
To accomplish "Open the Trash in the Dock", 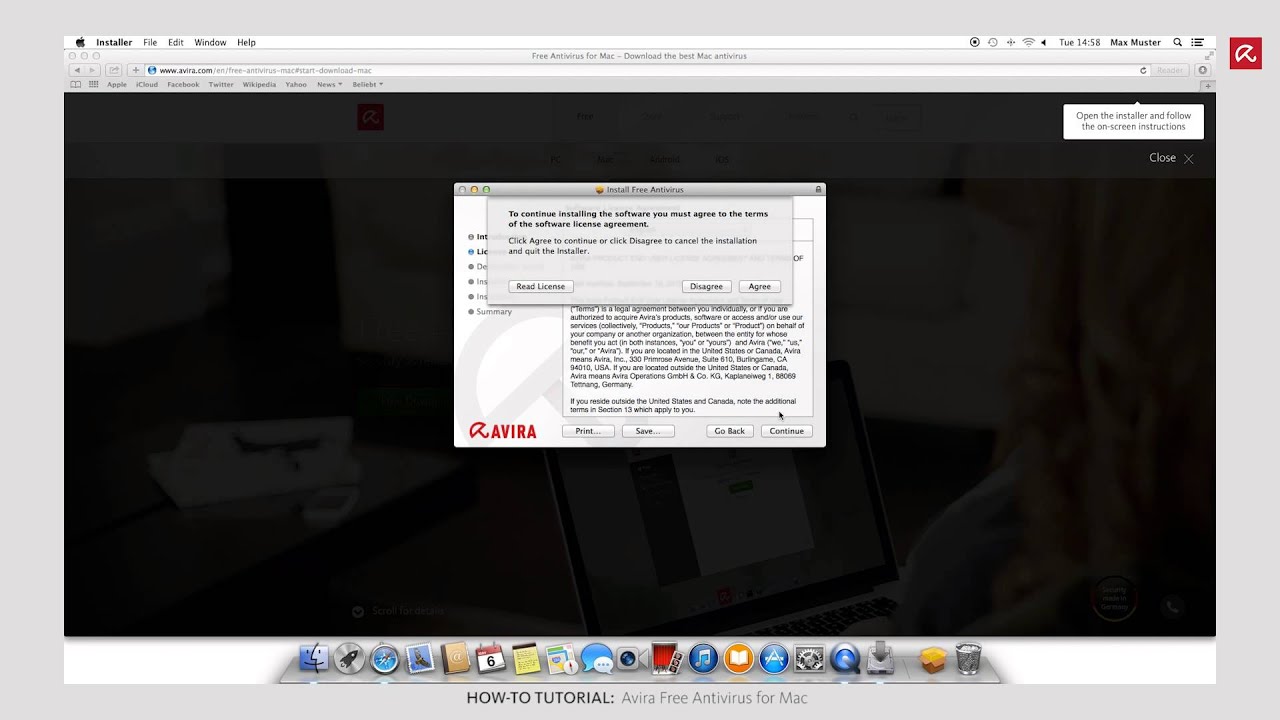I will (968, 658).
